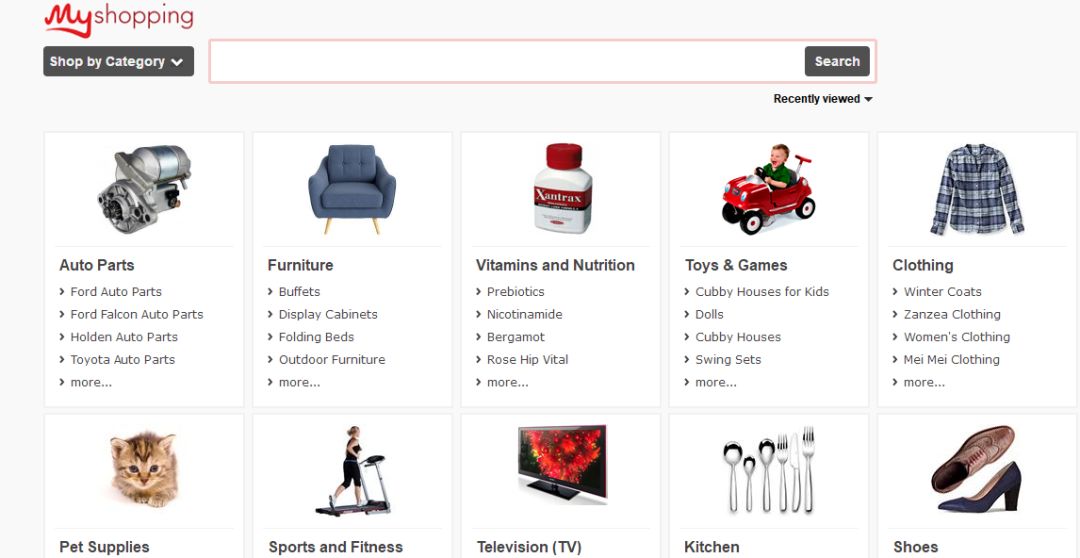
Task: Click the MyShopping logo
Action: point(118,19)
